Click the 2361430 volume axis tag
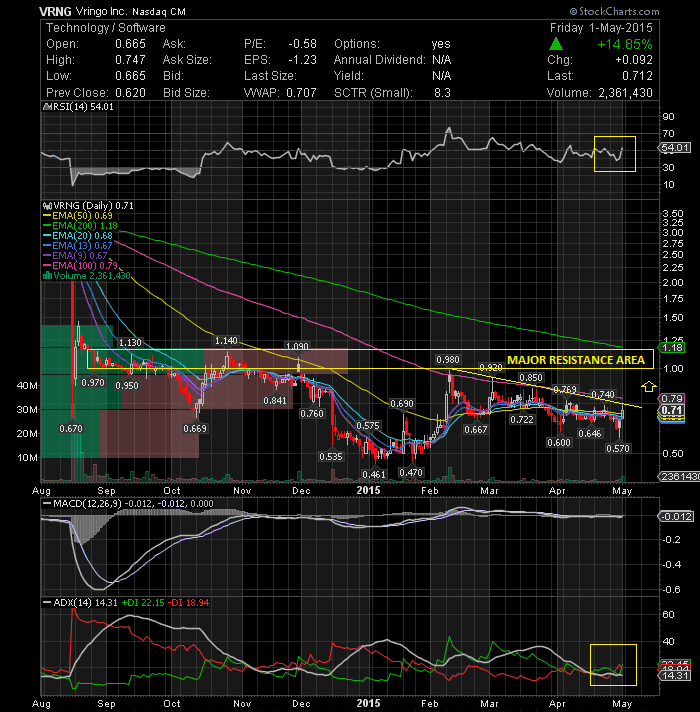 679,476
